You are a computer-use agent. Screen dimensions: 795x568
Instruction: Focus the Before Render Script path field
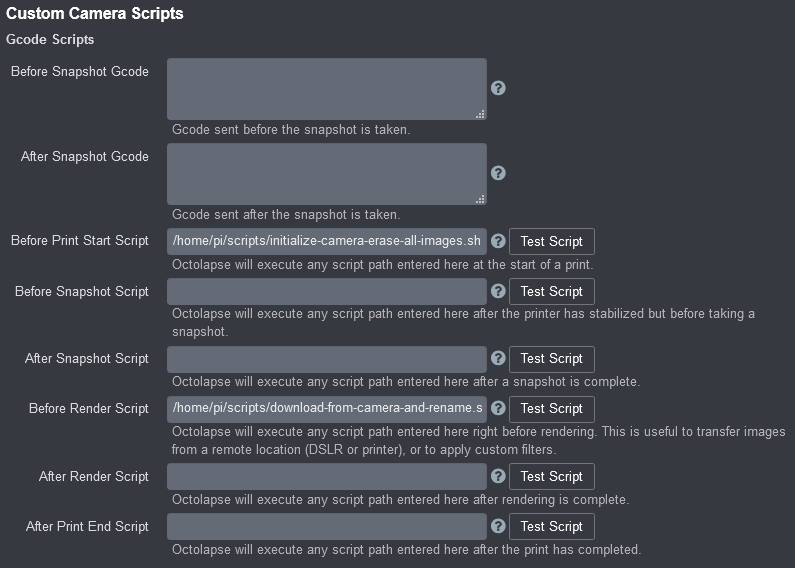click(326, 408)
